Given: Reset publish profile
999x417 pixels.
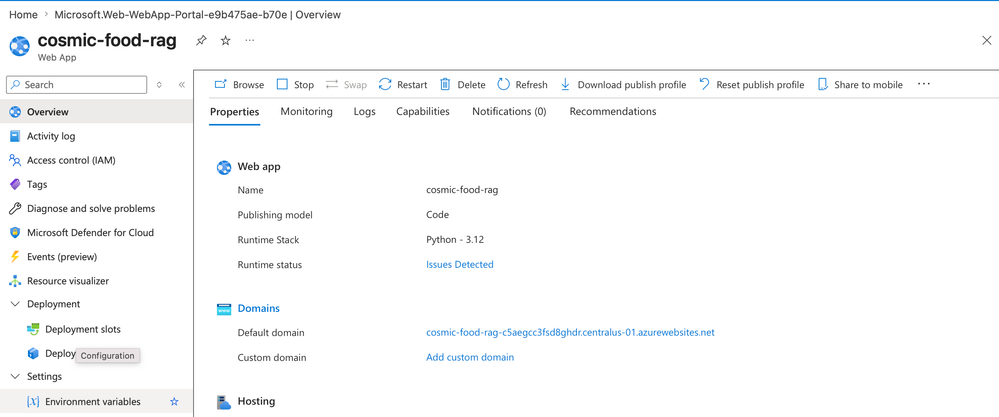Looking at the screenshot, I should pyautogui.click(x=752, y=85).
